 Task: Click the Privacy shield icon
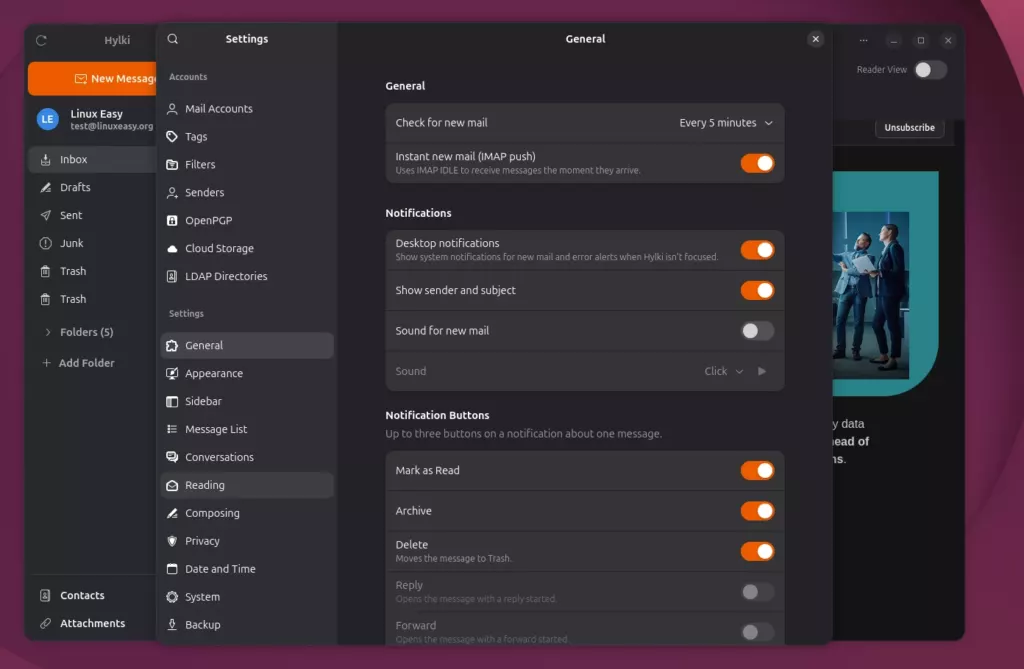click(172, 541)
